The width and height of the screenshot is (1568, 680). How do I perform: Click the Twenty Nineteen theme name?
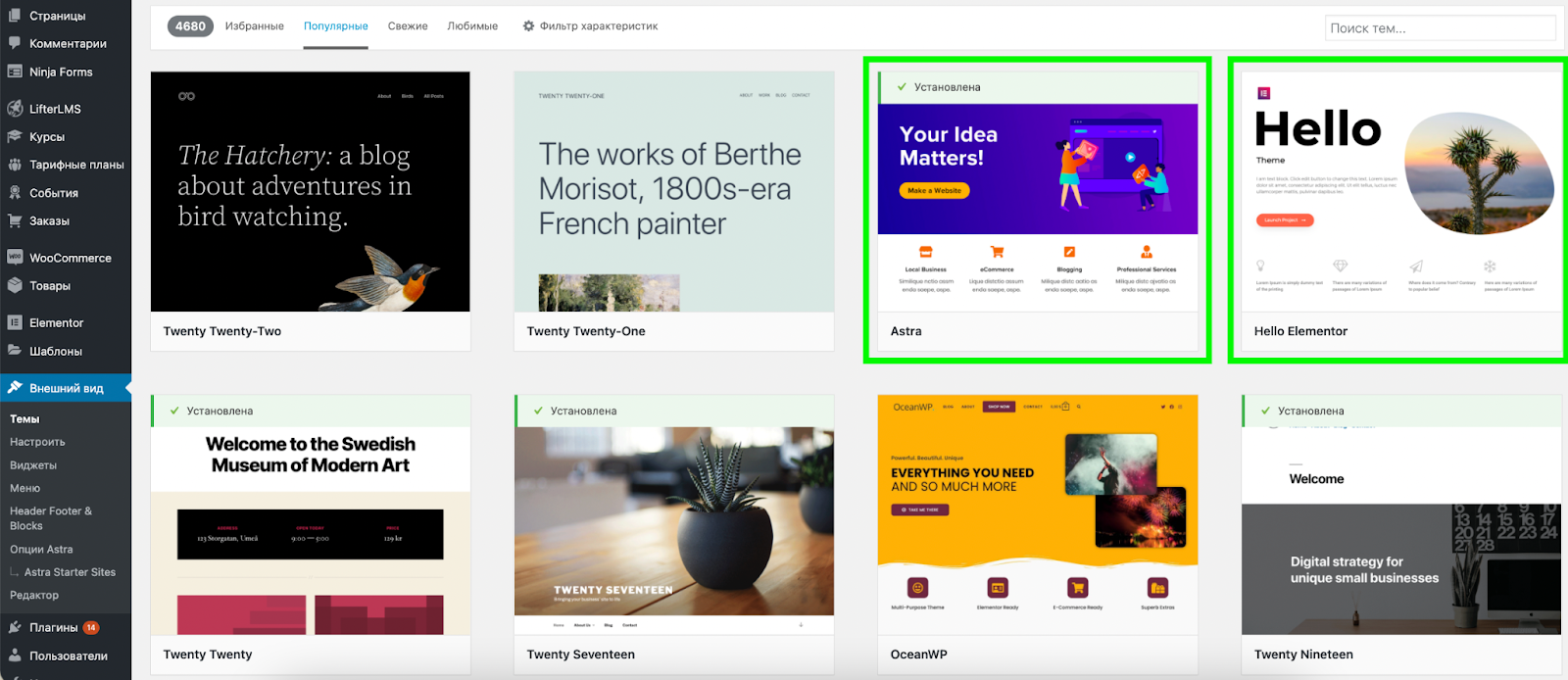[1304, 655]
